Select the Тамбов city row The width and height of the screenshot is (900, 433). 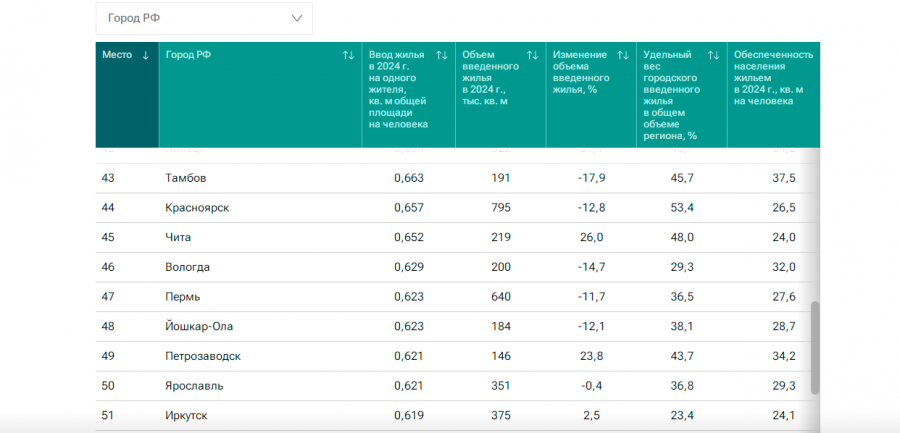[186, 178]
